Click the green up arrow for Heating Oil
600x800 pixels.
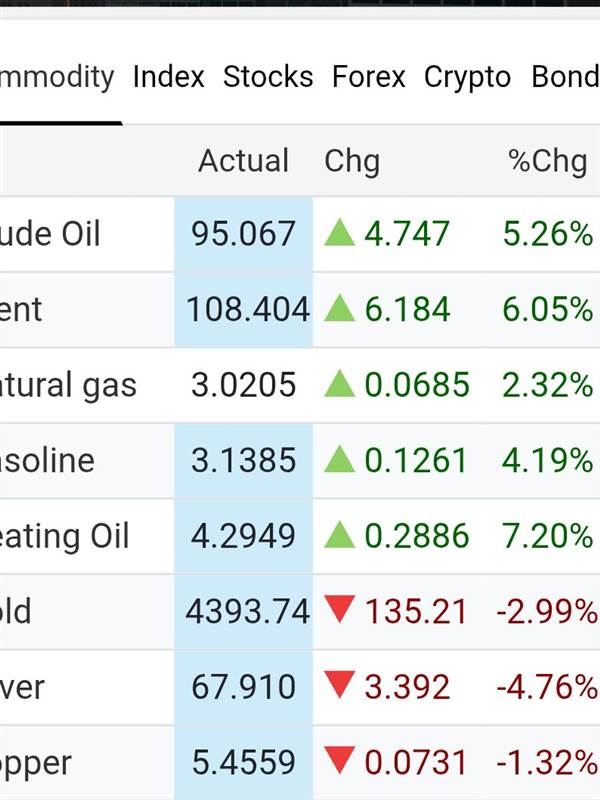340,536
